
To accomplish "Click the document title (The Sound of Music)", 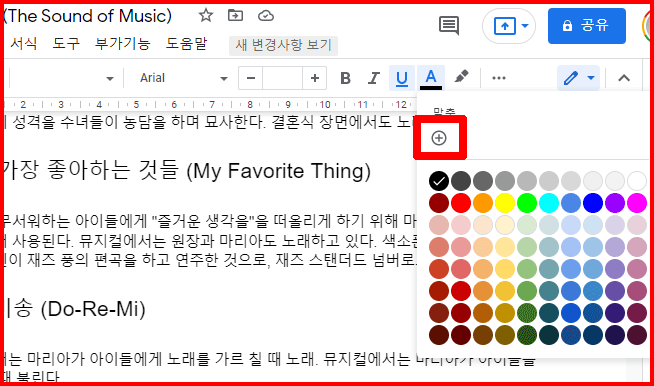I will (88, 16).
